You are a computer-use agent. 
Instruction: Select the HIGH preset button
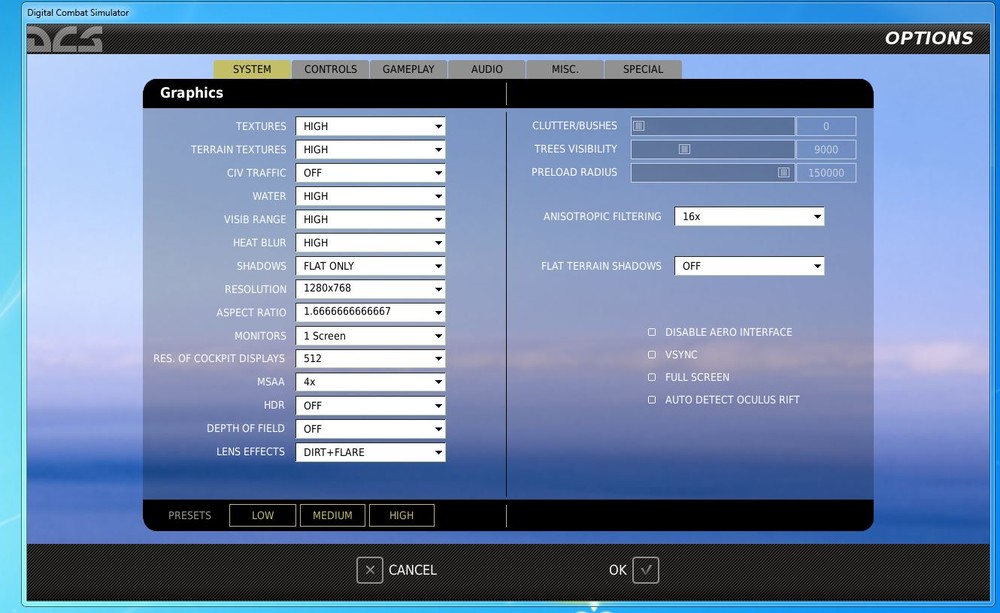coord(401,515)
